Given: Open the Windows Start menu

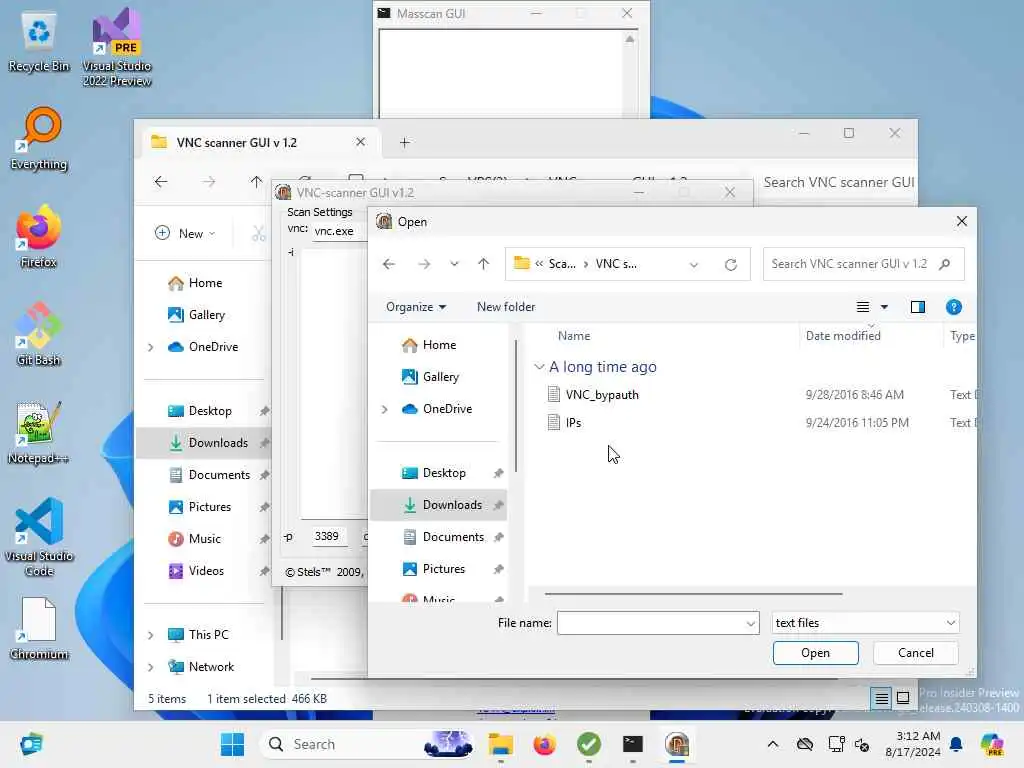Looking at the screenshot, I should [232, 744].
